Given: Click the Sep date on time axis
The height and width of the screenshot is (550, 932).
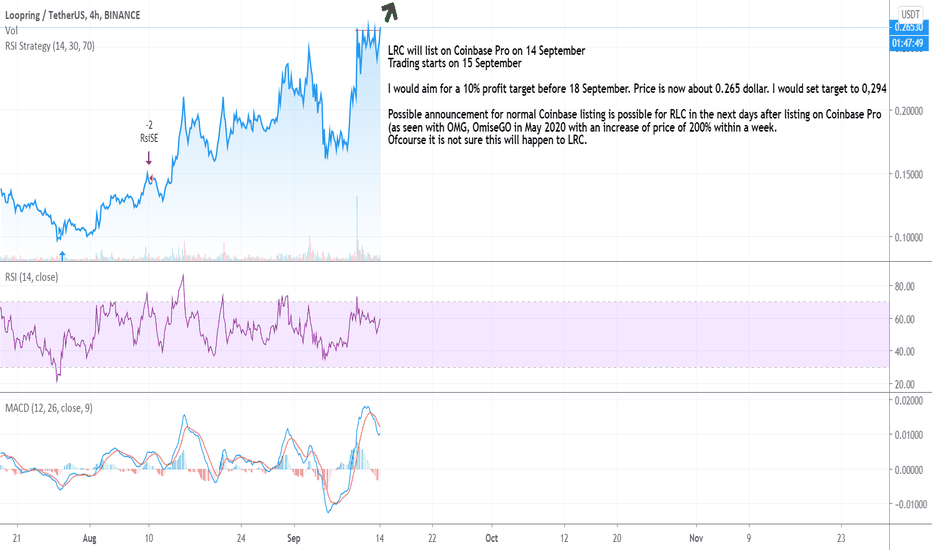Looking at the screenshot, I should pos(294,538).
